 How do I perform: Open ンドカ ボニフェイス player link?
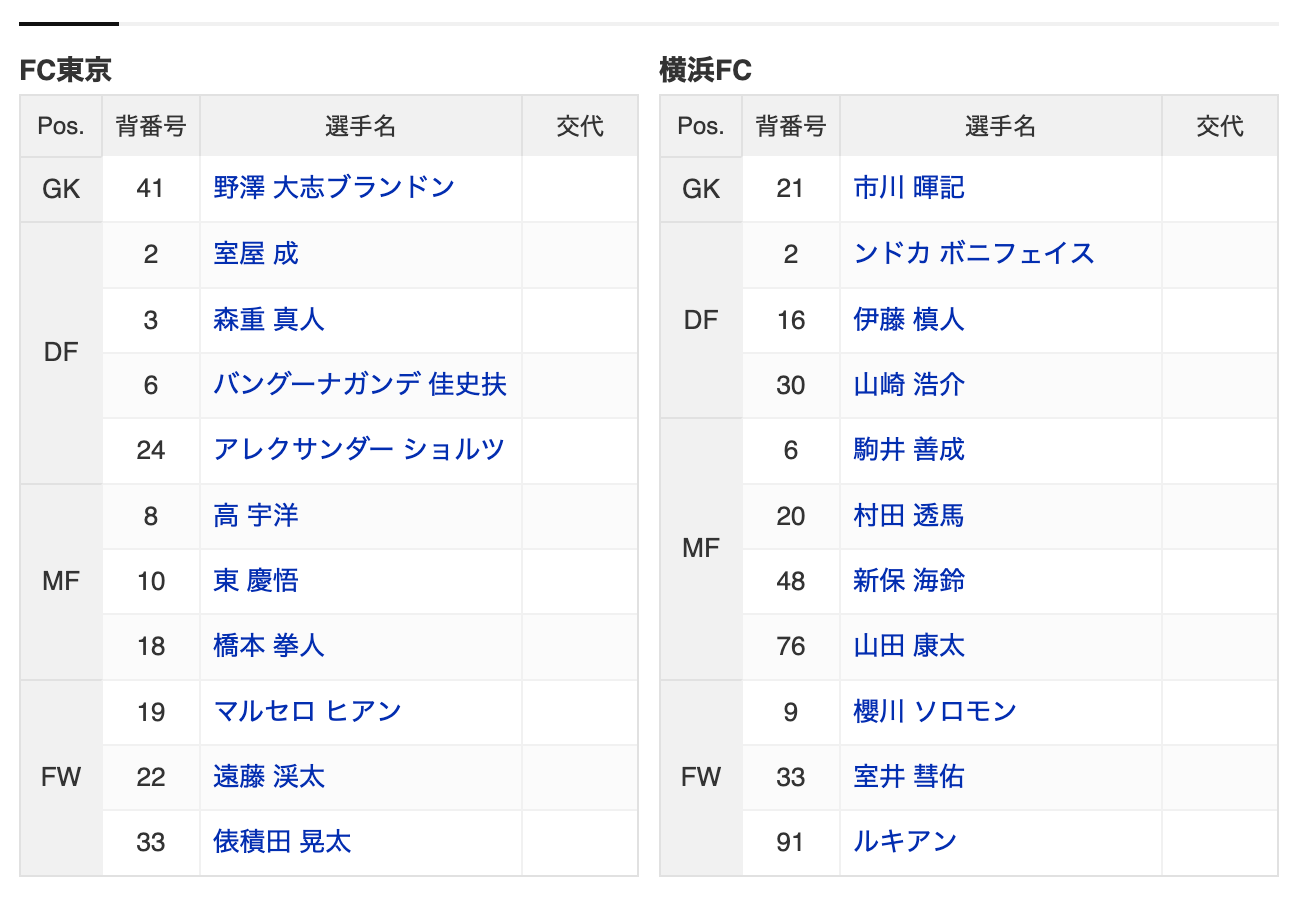(x=974, y=254)
